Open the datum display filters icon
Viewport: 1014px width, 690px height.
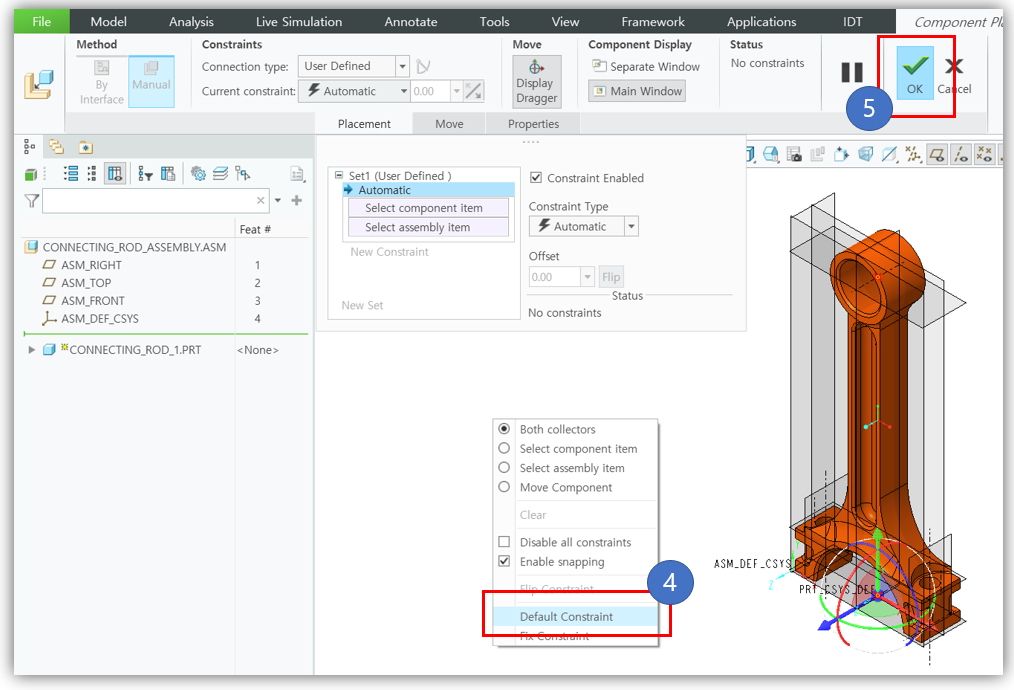[x=913, y=154]
